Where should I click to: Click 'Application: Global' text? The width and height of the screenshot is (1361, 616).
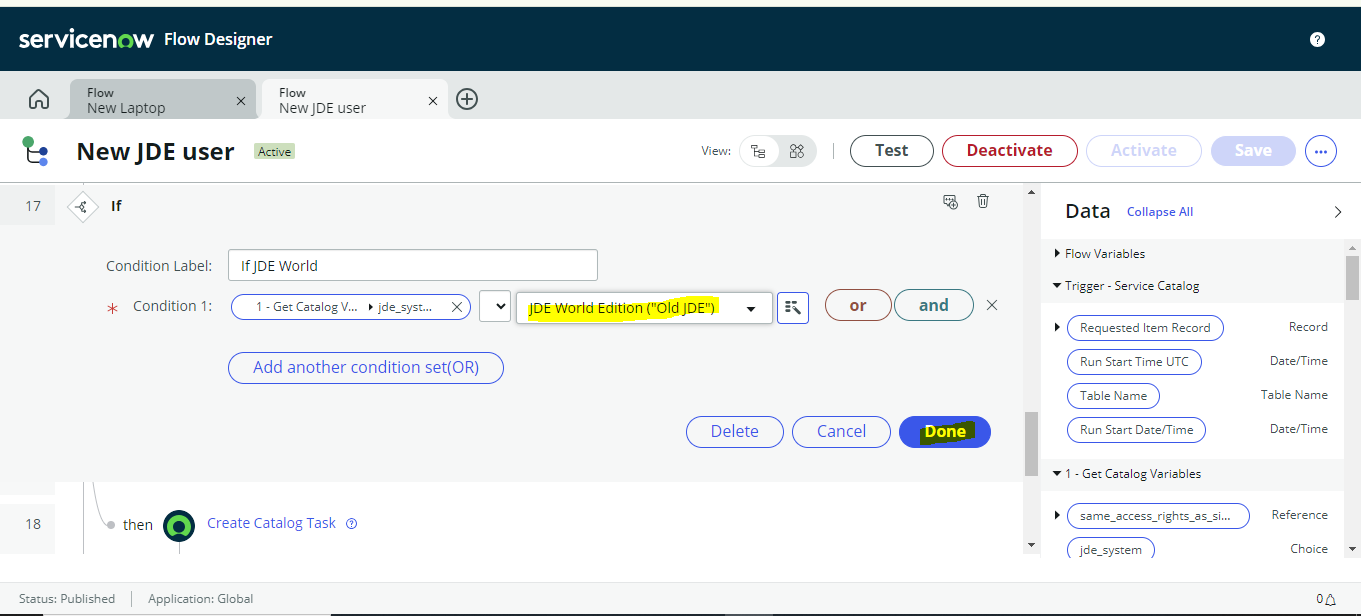click(200, 599)
